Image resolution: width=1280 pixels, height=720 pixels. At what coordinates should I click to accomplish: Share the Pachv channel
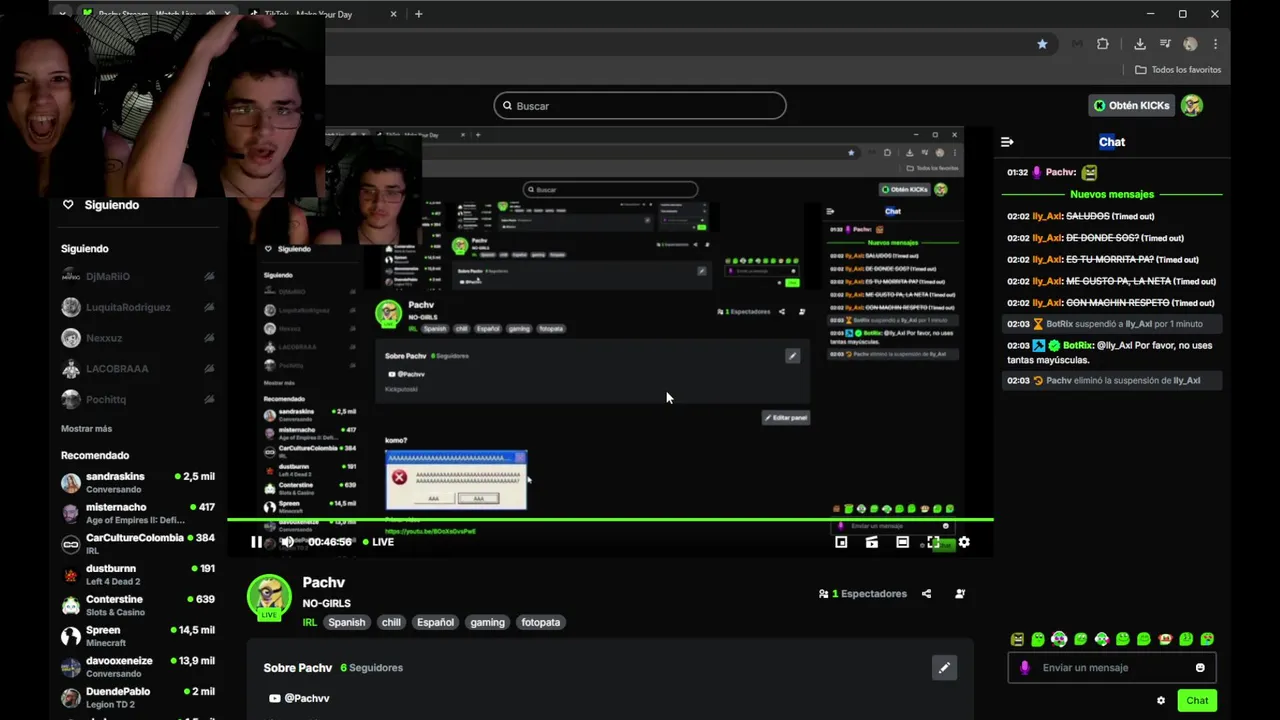(x=926, y=594)
